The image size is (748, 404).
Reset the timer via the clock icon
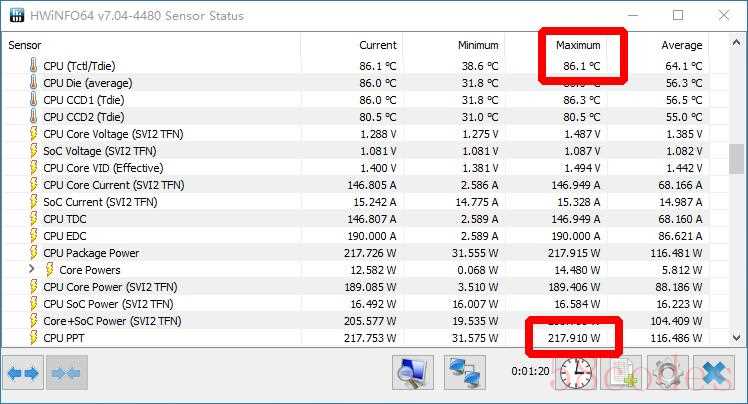coord(576,373)
